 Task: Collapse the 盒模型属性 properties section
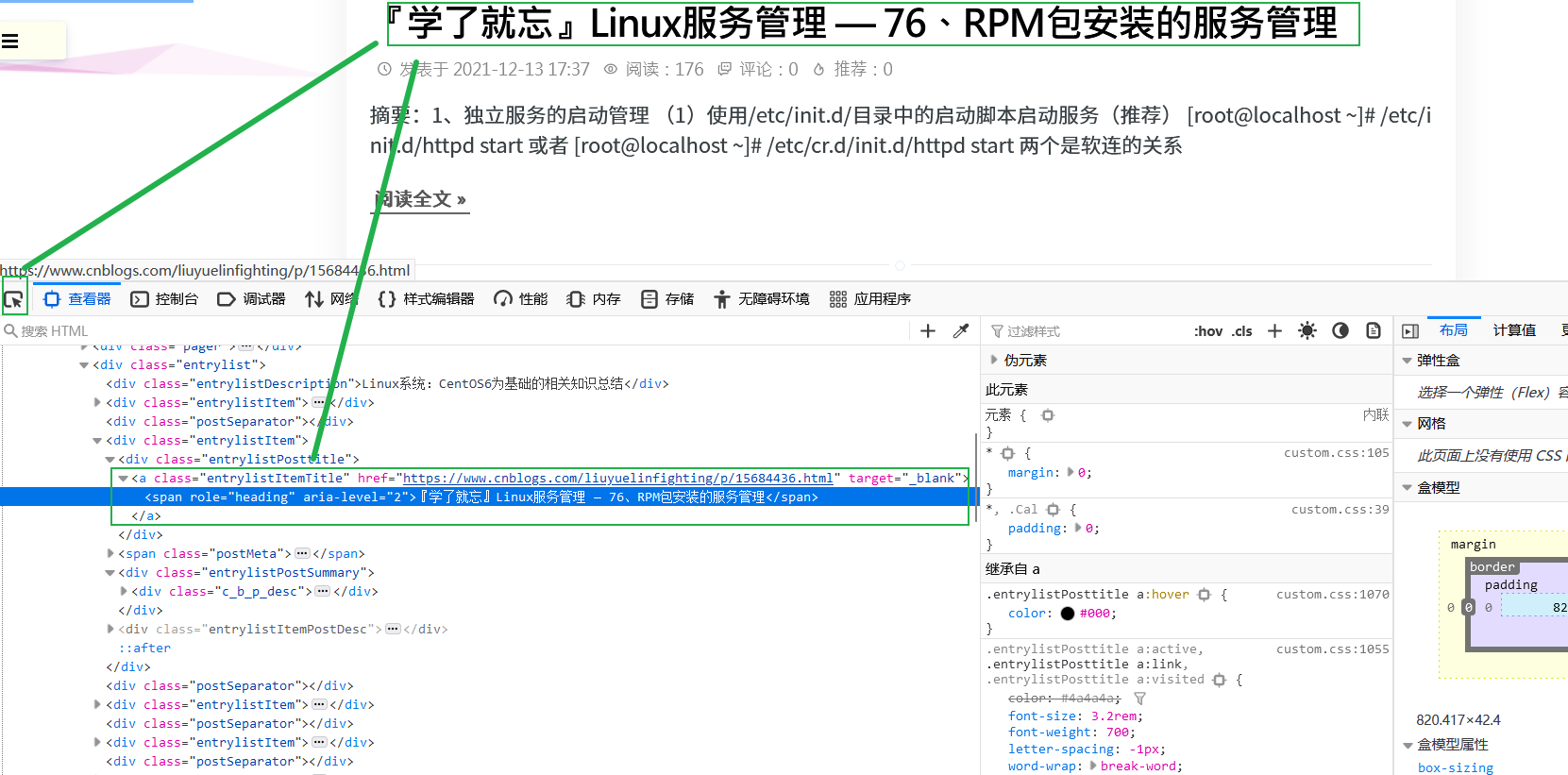tap(1407, 745)
